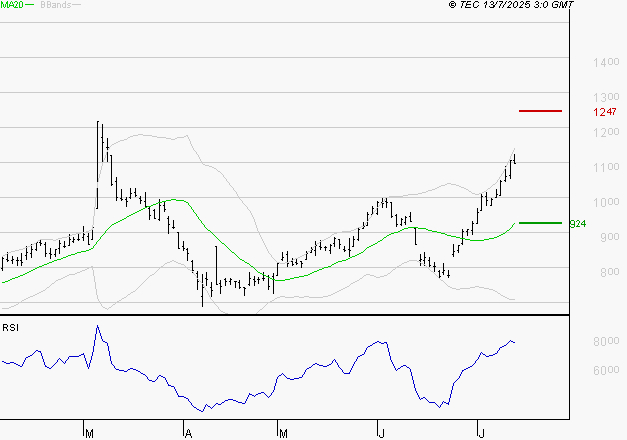Image resolution: width=627 pixels, height=440 pixels.
Task: Select the green 924 price label
Action: (577, 224)
